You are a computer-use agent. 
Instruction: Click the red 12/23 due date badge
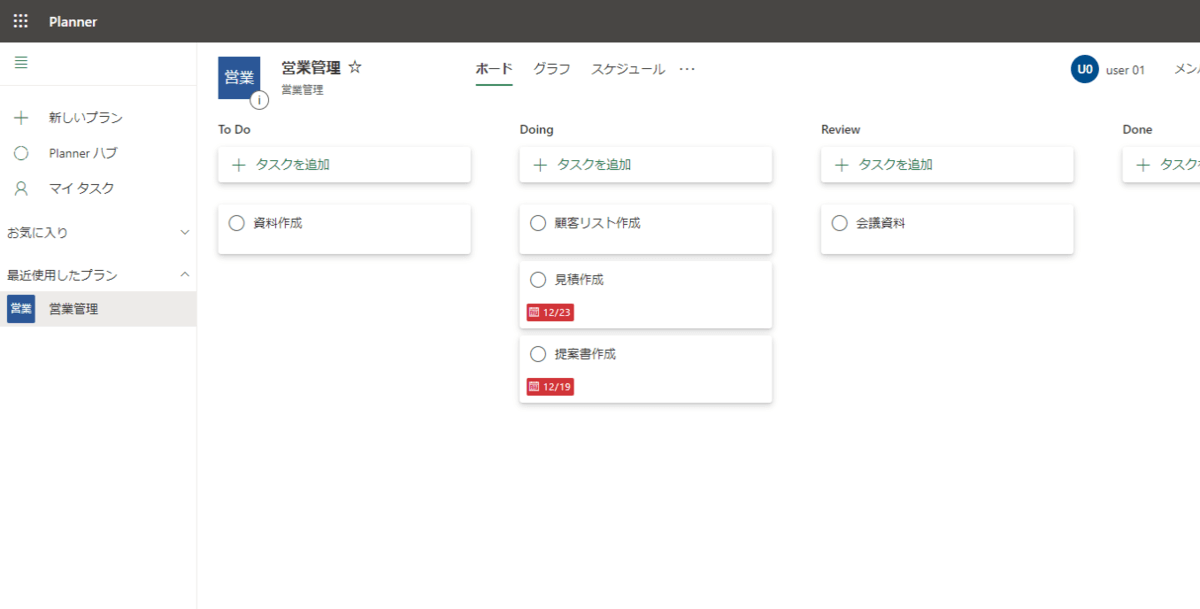pos(550,313)
